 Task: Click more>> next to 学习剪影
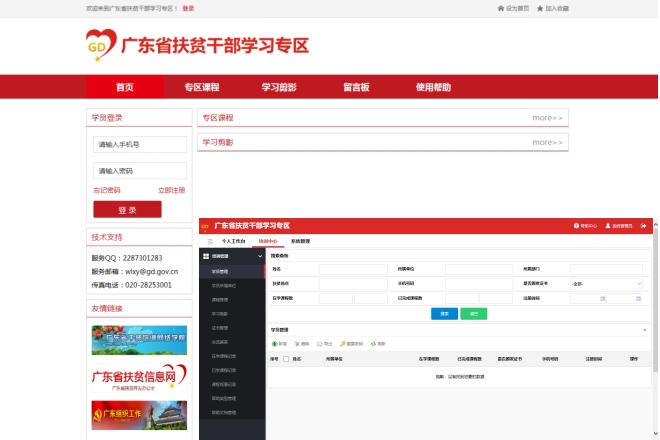(547, 142)
